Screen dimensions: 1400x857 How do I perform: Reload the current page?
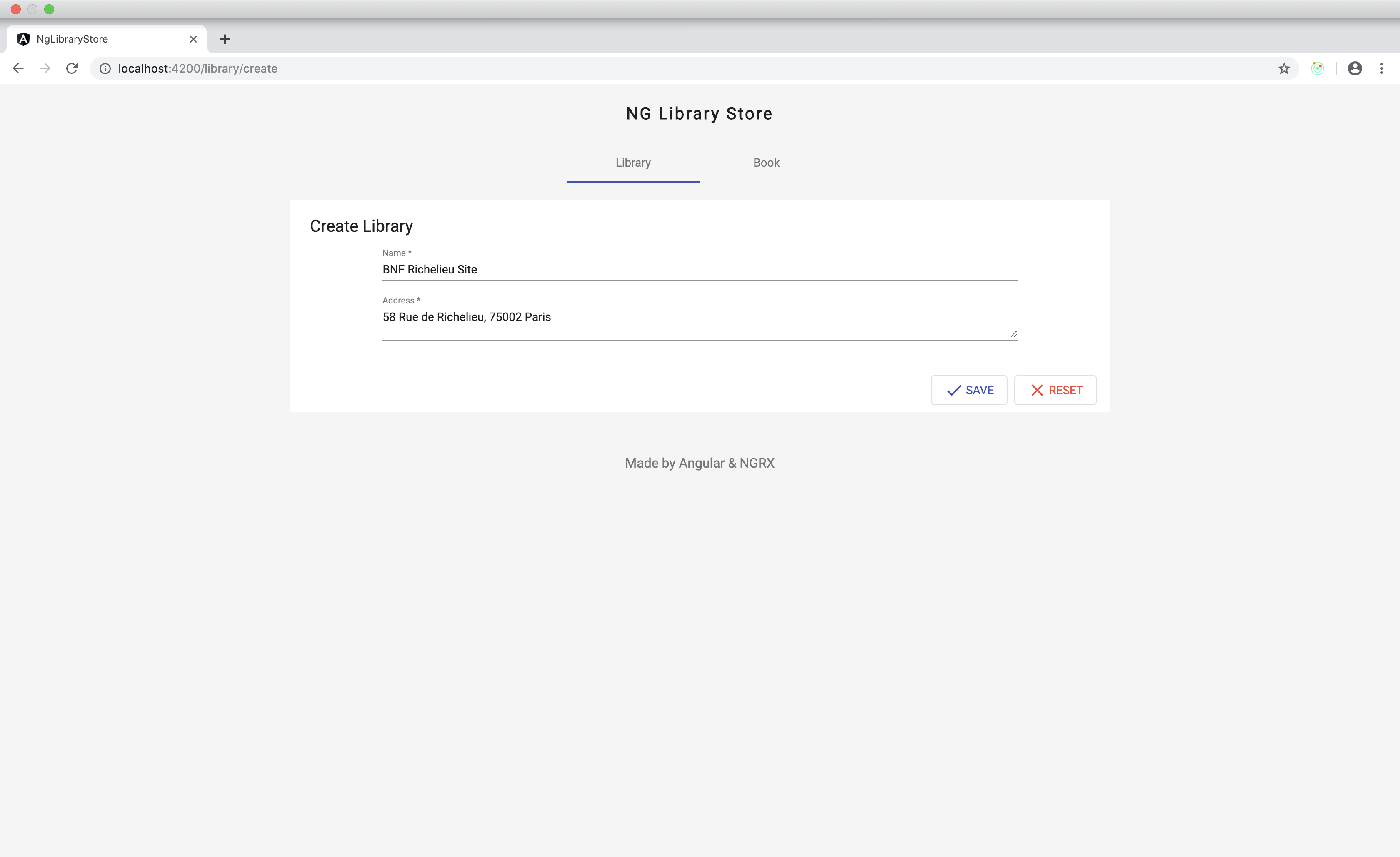[72, 69]
